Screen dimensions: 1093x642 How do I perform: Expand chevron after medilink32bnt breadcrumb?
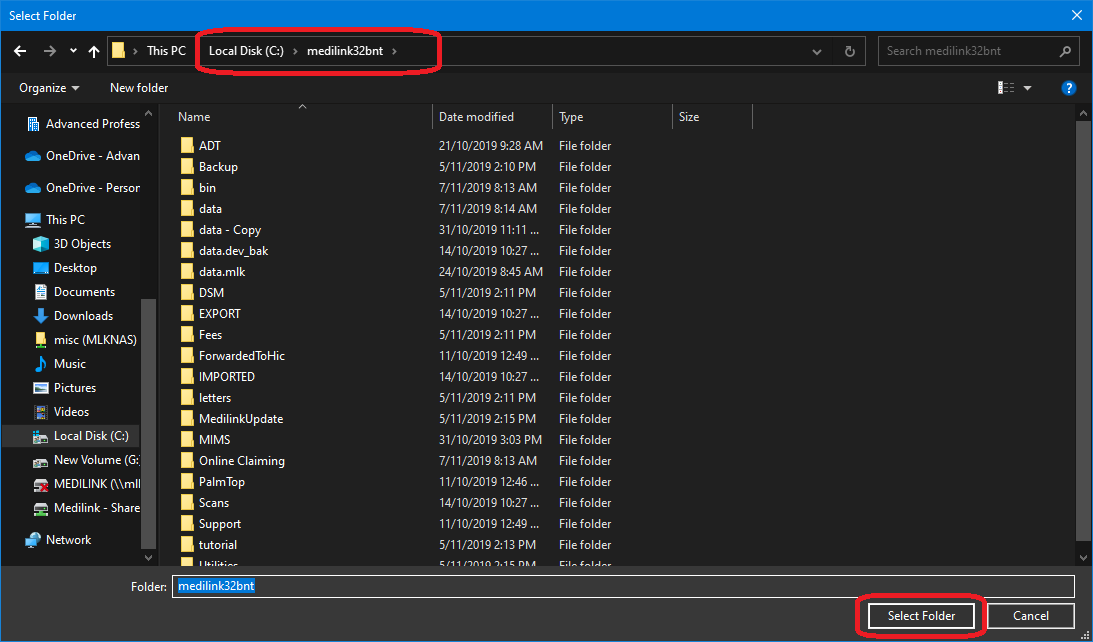coord(395,51)
